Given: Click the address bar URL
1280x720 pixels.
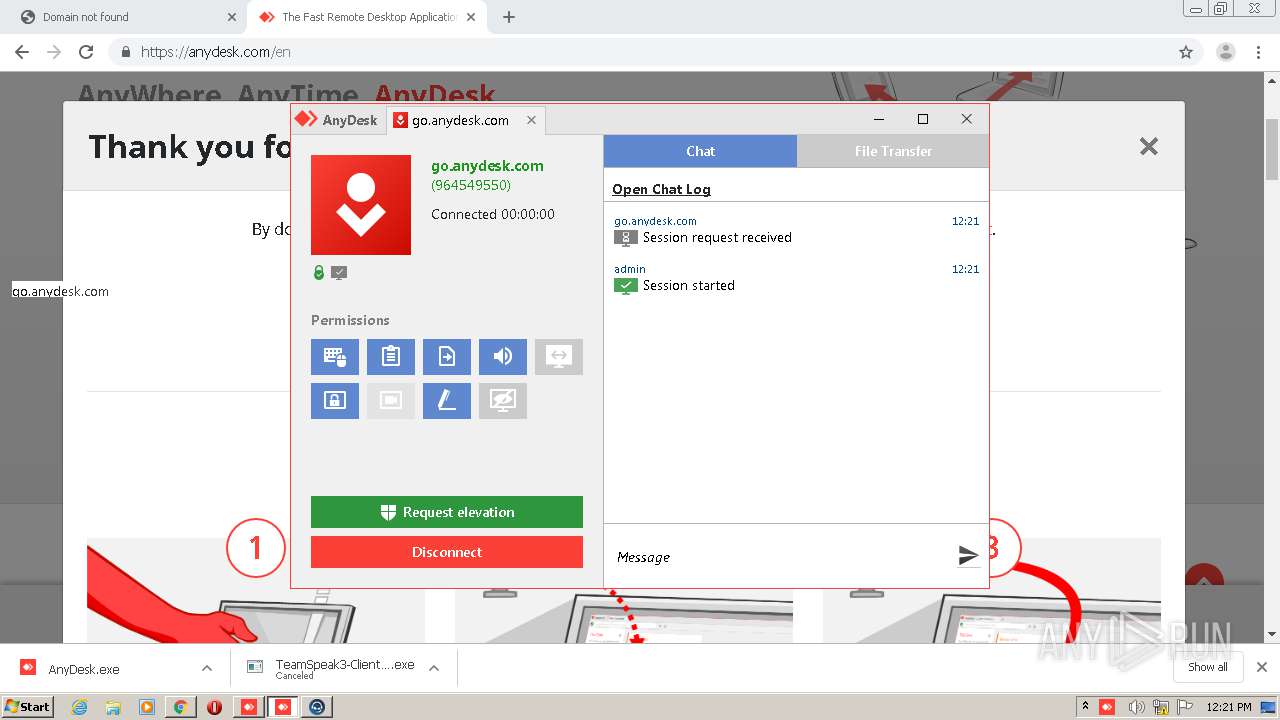Looking at the screenshot, I should (216, 52).
